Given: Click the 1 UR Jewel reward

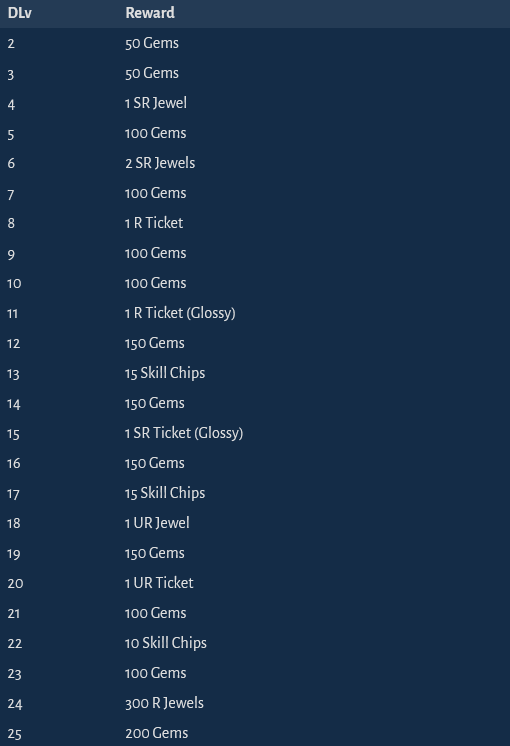Looking at the screenshot, I should pos(157,523).
